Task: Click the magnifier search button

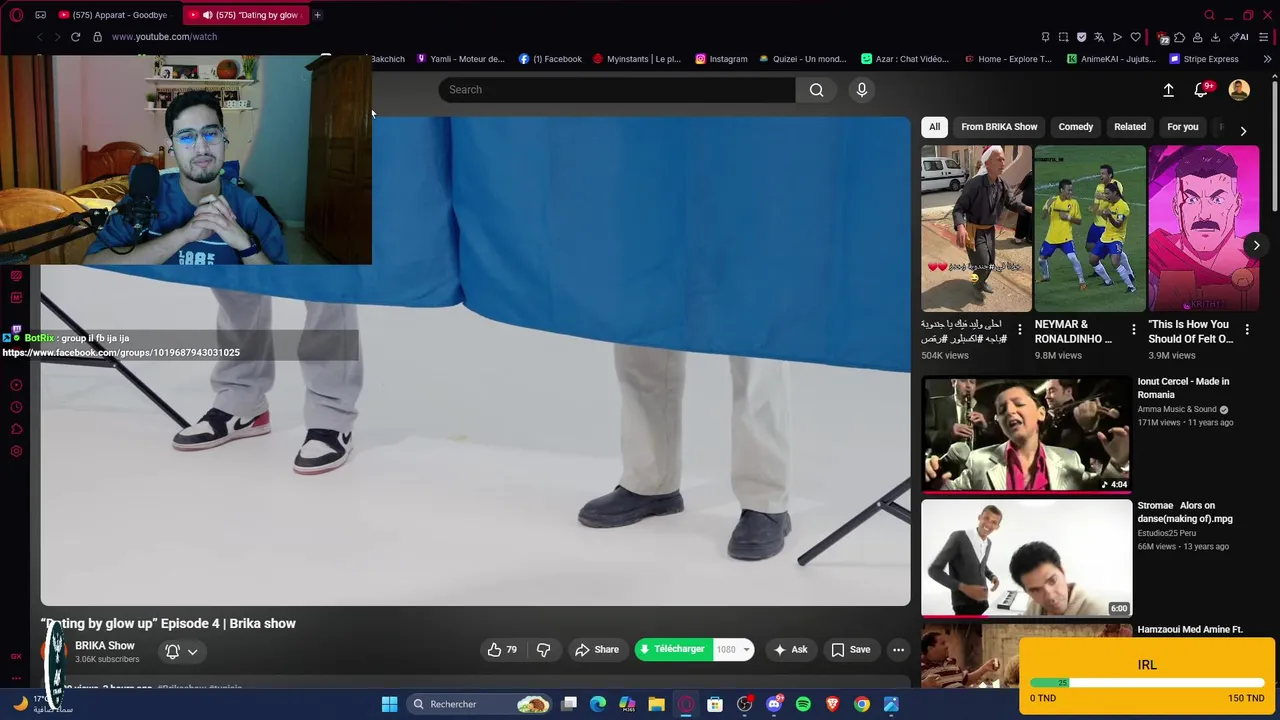Action: pos(817,90)
